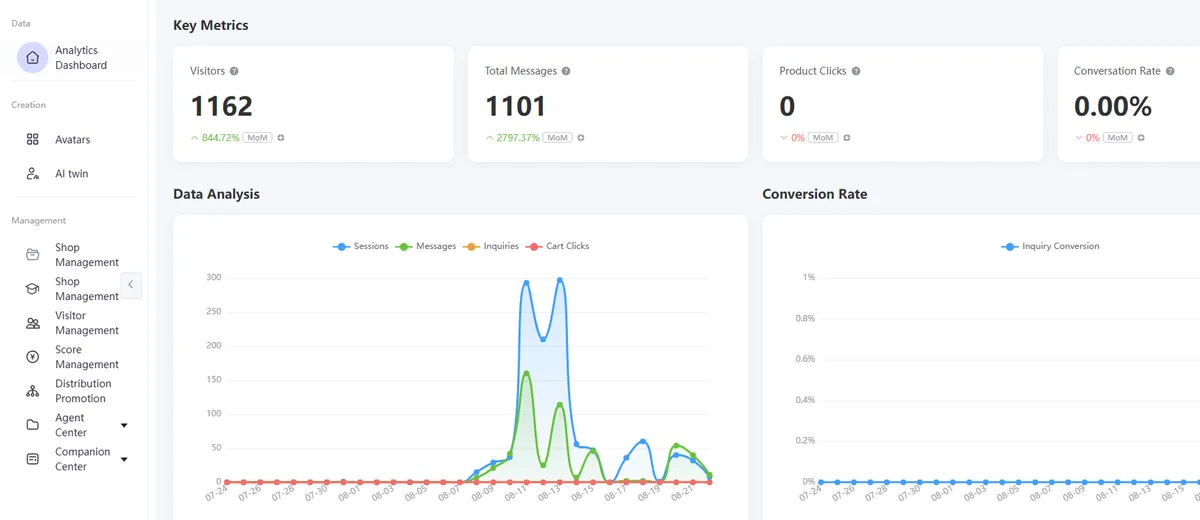Click MoM tag under Conversation Rate
Viewport: 1200px width, 520px height.
click(x=1118, y=137)
